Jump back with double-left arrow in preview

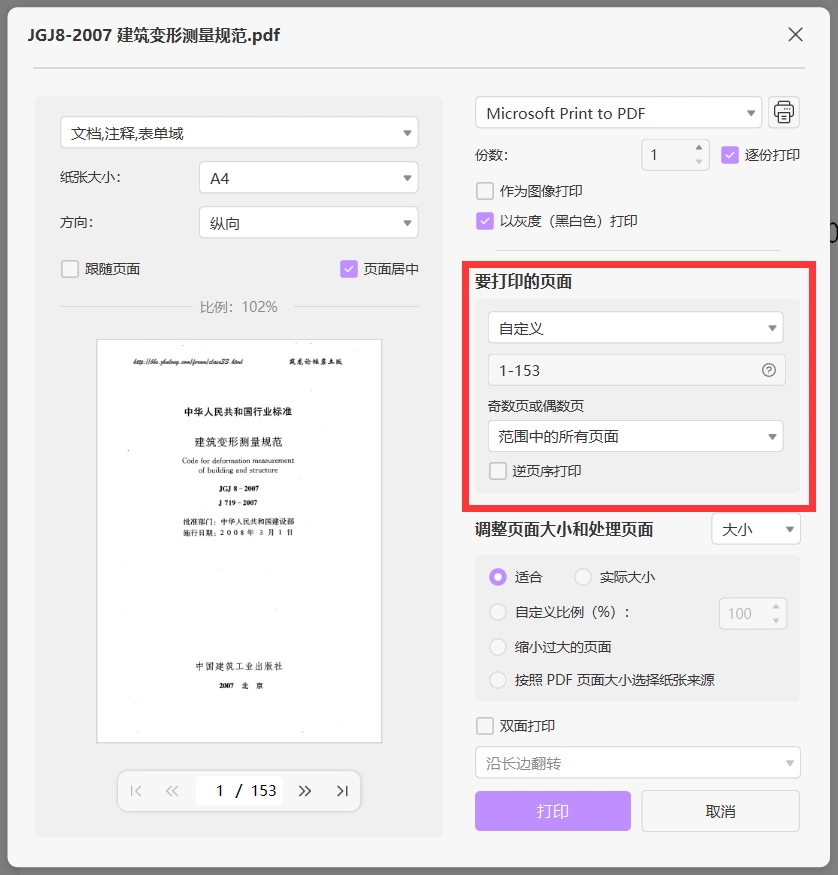pyautogui.click(x=172, y=791)
